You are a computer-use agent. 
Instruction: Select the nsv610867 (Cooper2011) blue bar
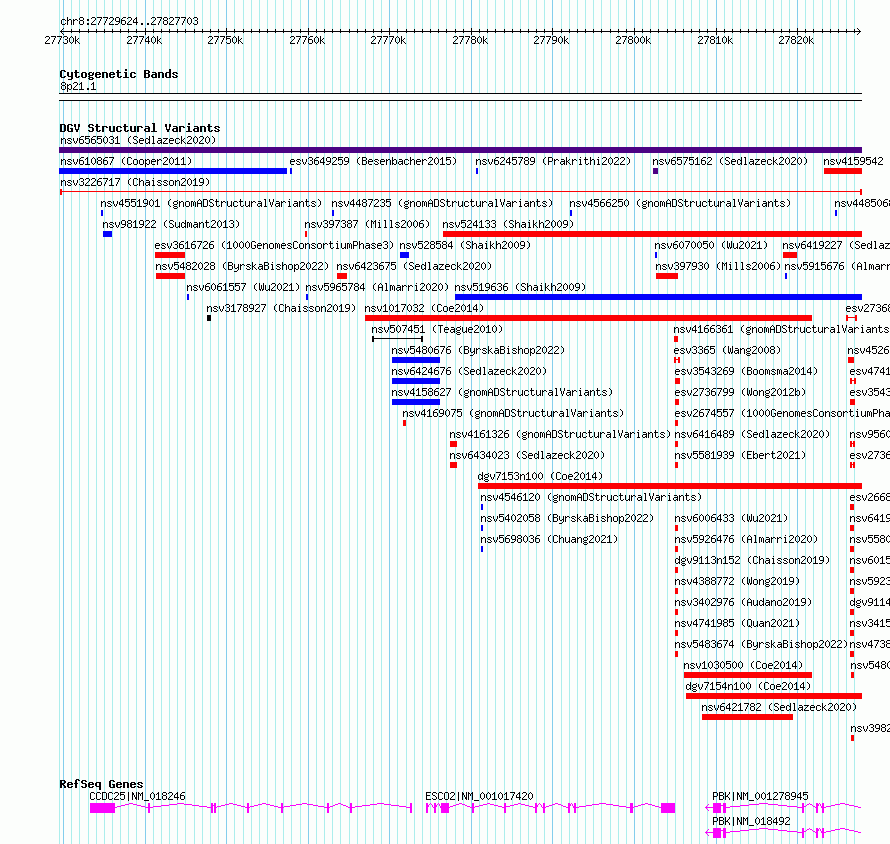coord(173,171)
